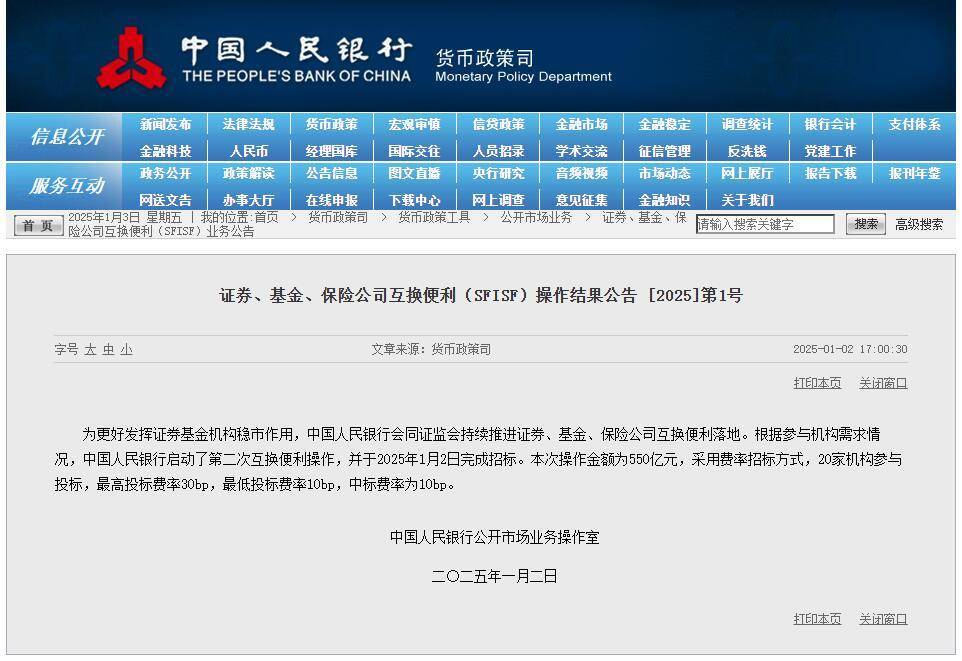Screen dimensions: 962x661
Task: Select the 党建工作 nav item
Action: tap(831, 151)
